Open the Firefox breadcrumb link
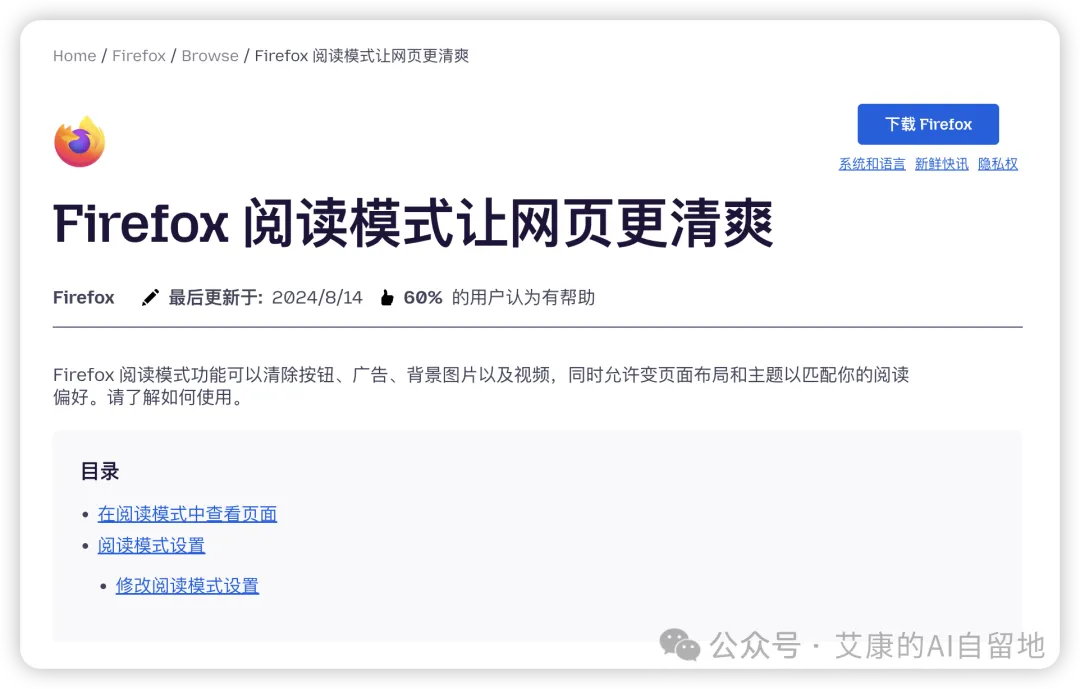Viewport: 1080px width, 689px height. [x=139, y=56]
